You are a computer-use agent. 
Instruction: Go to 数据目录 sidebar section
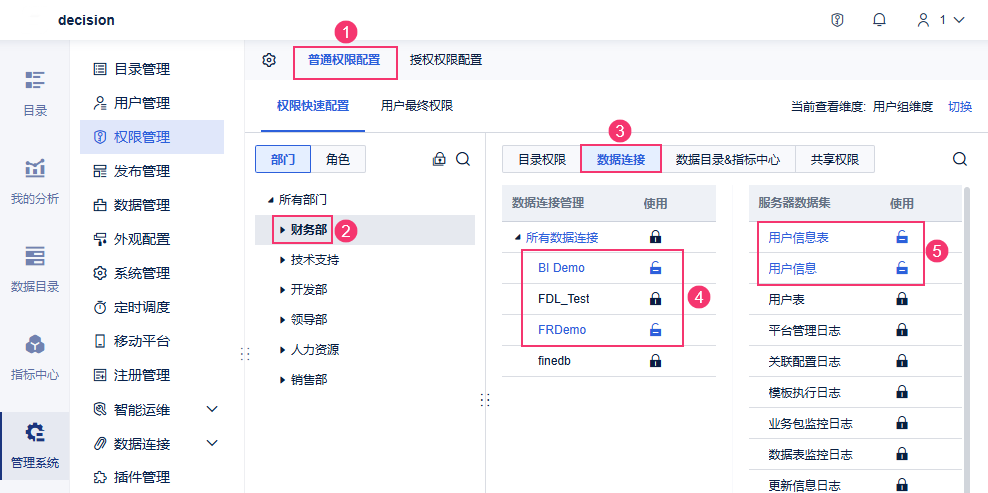pyautogui.click(x=35, y=269)
